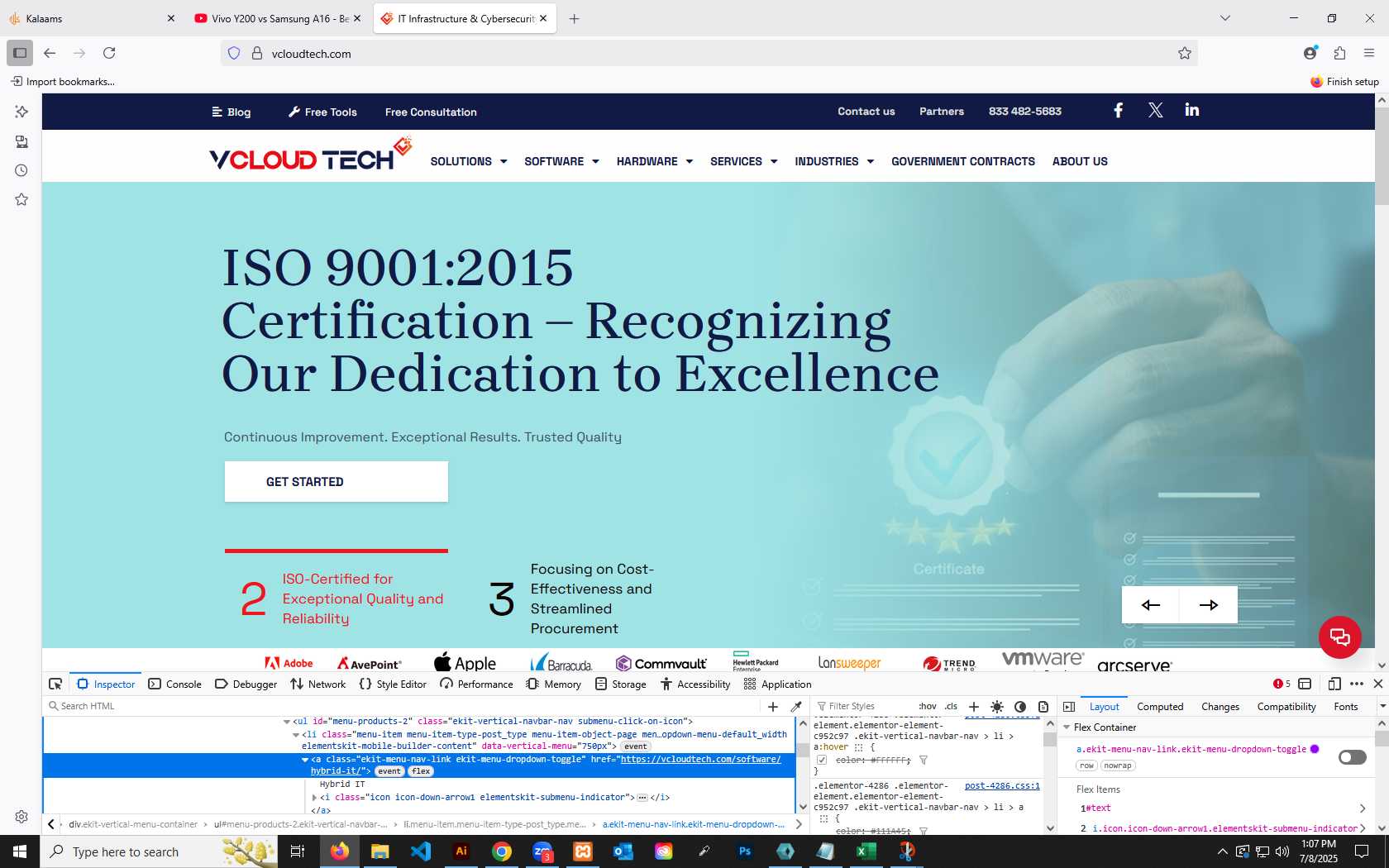Collapse the ul menu-products-2 node
1389x868 pixels.
pyautogui.click(x=287, y=722)
